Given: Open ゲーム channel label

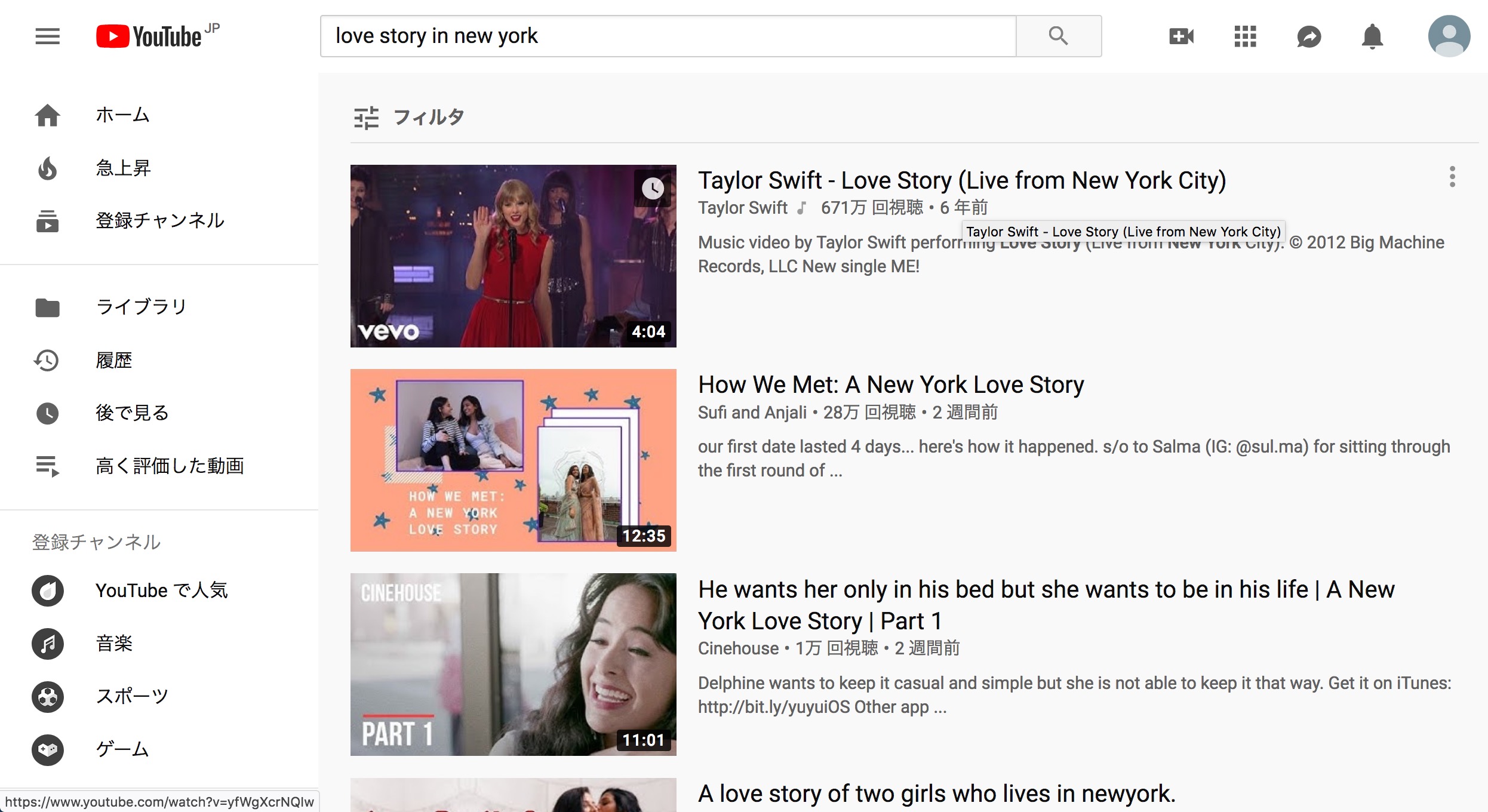Looking at the screenshot, I should tap(122, 750).
